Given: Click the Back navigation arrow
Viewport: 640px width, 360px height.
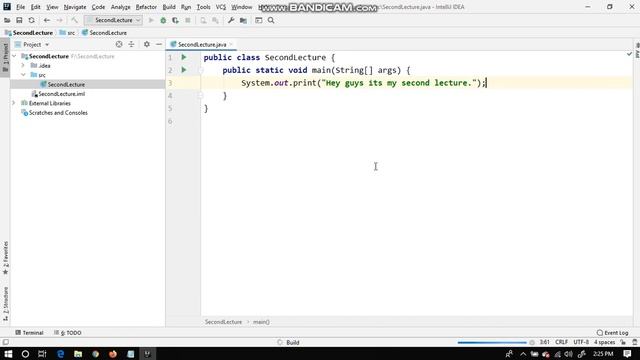Looking at the screenshot, I should [x=47, y=20].
